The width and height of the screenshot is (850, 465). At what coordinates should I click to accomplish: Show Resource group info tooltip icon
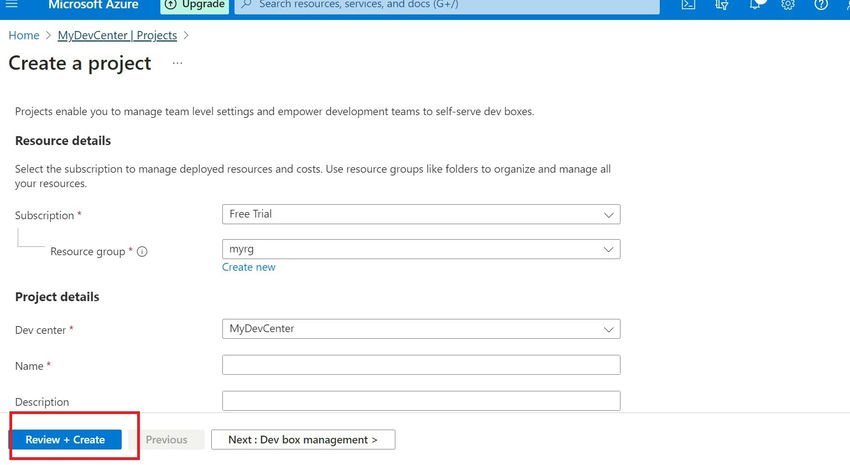[x=142, y=251]
